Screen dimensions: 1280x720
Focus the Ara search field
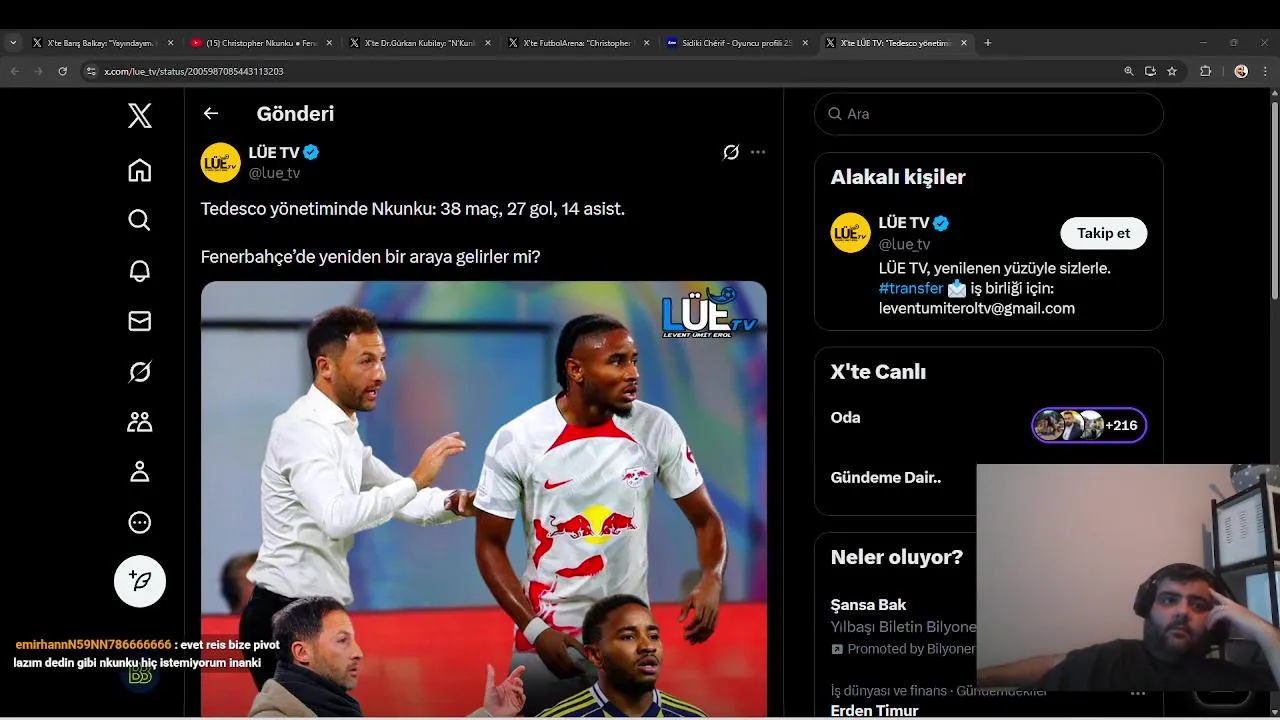[989, 114]
